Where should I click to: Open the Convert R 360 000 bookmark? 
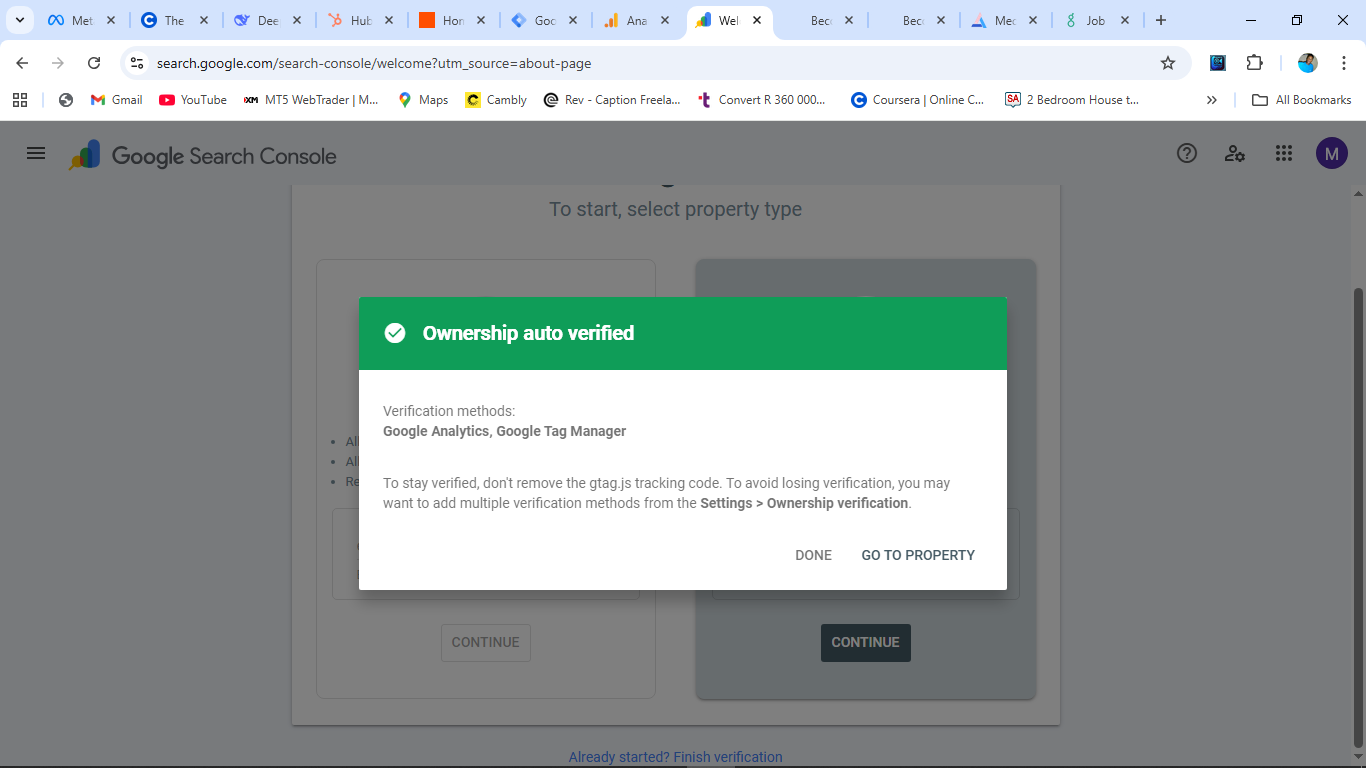click(762, 100)
